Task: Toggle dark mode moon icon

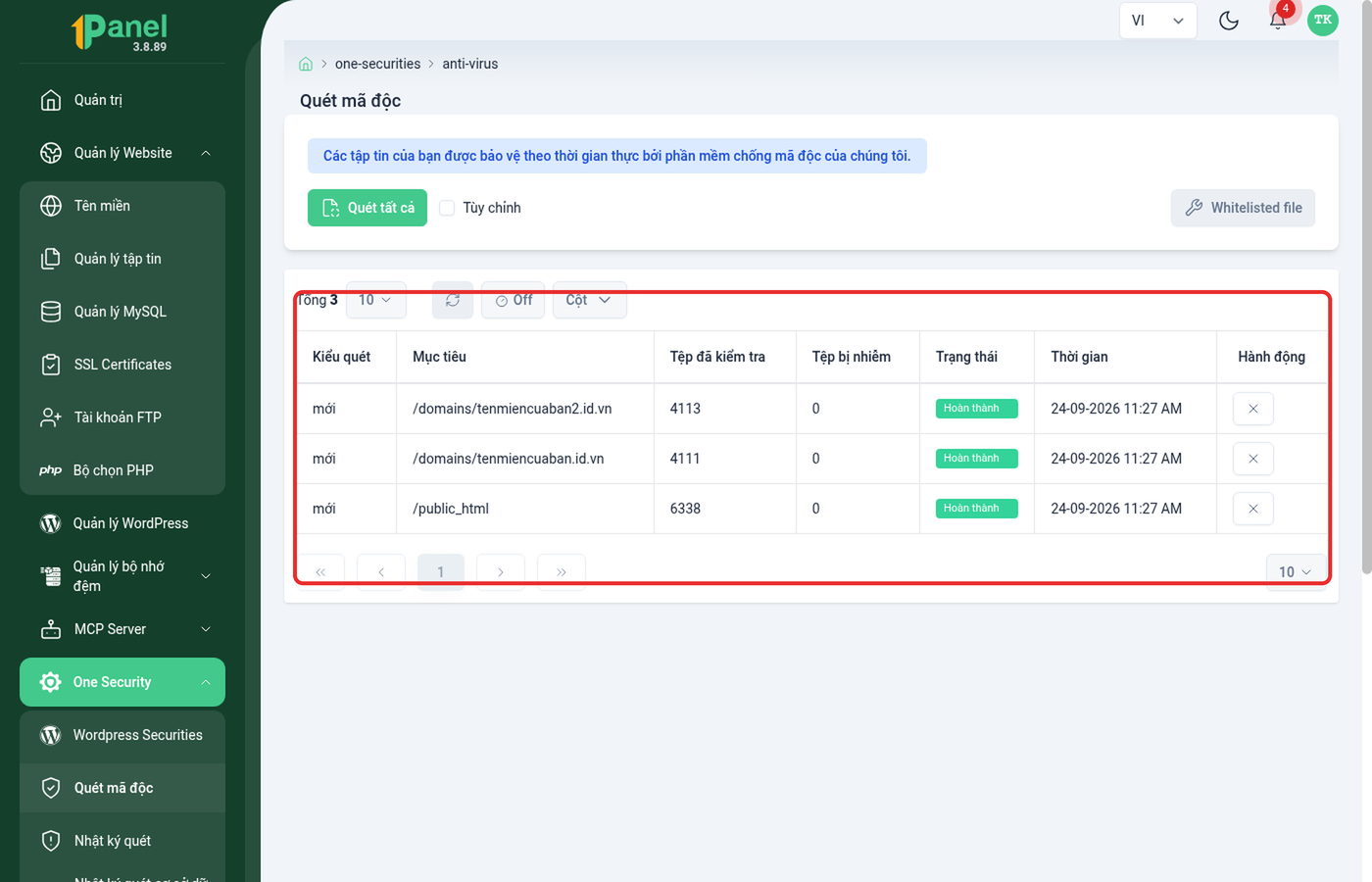Action: coord(1229,21)
